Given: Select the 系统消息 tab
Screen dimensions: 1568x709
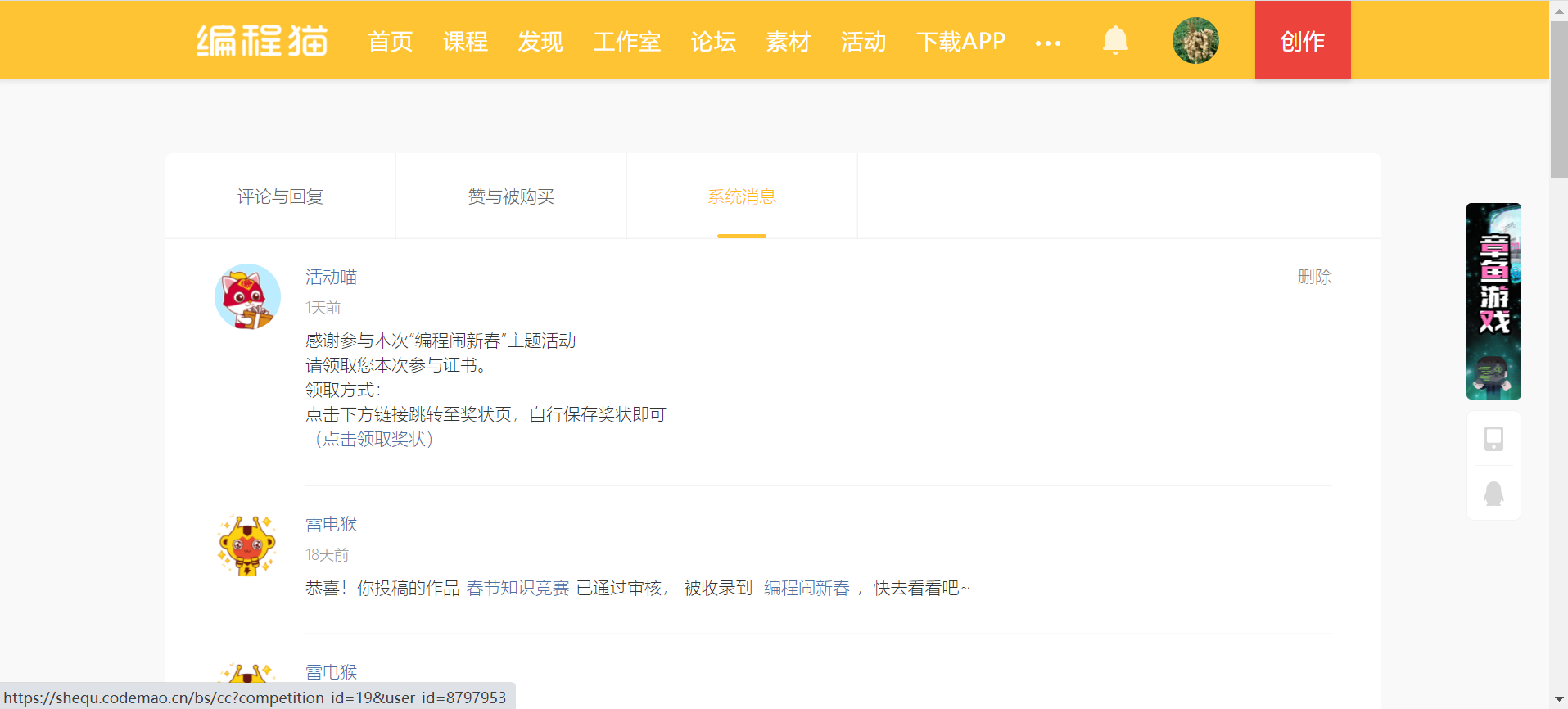Looking at the screenshot, I should (x=742, y=196).
